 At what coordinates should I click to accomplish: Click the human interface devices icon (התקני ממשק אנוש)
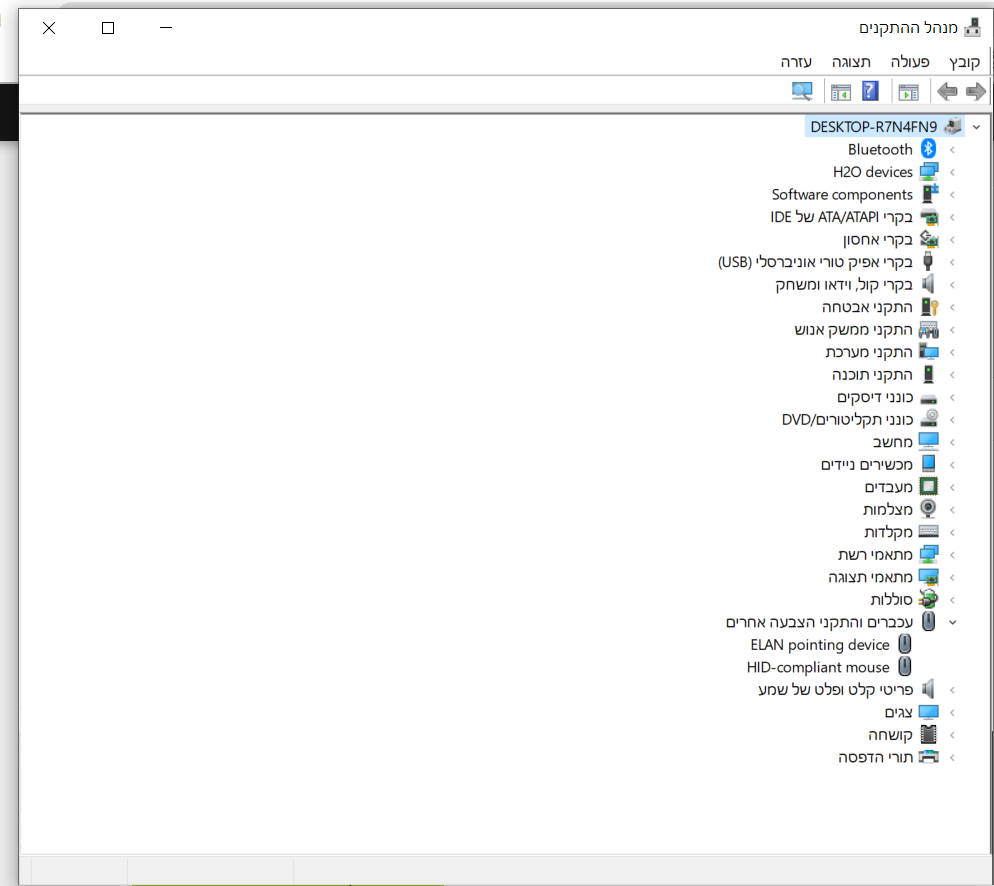pyautogui.click(x=929, y=330)
